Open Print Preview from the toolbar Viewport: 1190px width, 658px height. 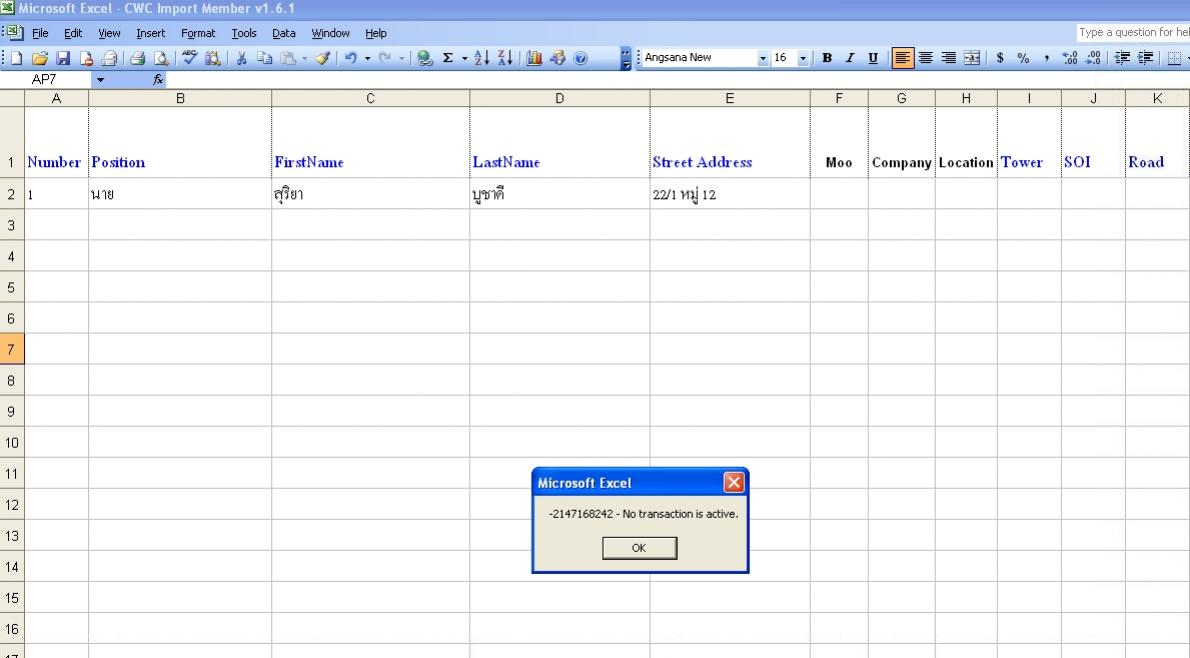point(161,58)
